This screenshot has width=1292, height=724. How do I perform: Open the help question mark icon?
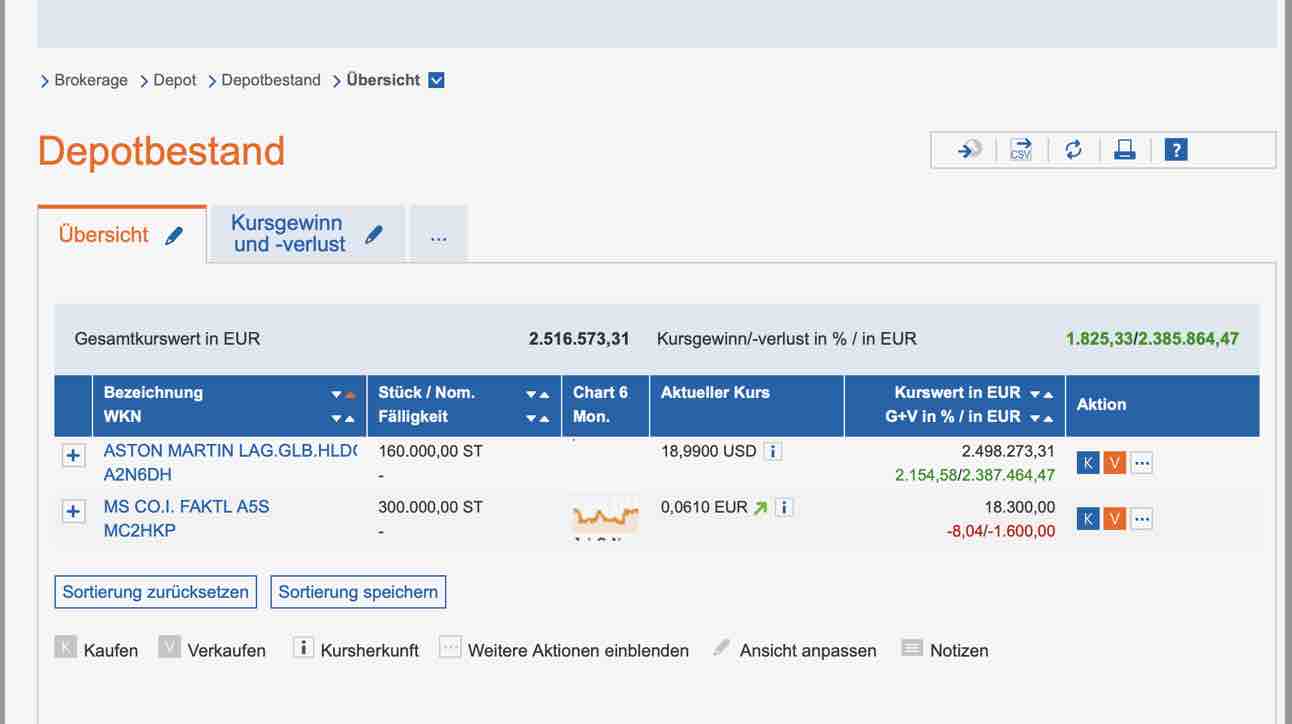[1176, 150]
